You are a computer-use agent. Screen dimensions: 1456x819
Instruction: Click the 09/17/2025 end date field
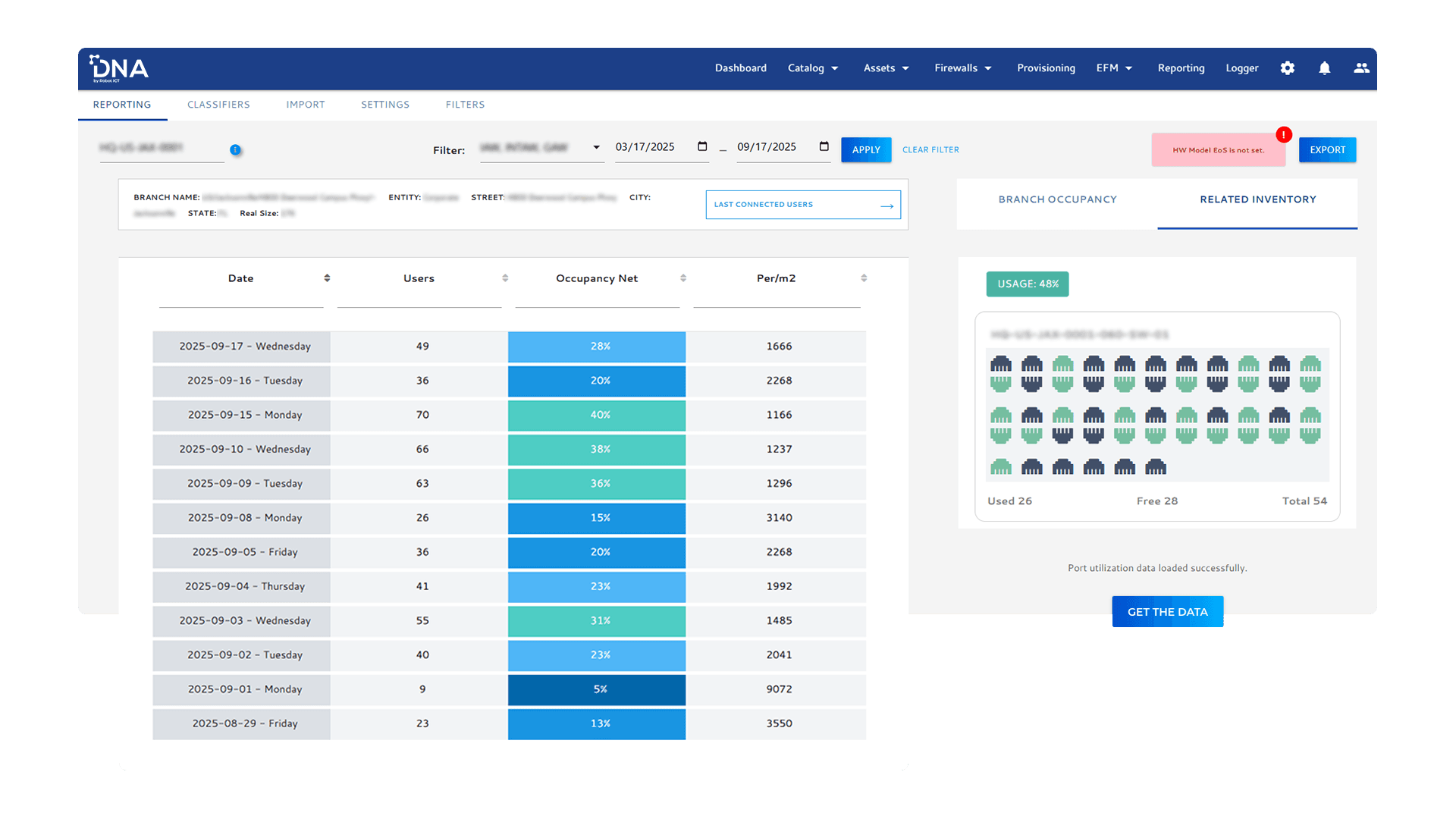click(x=783, y=147)
